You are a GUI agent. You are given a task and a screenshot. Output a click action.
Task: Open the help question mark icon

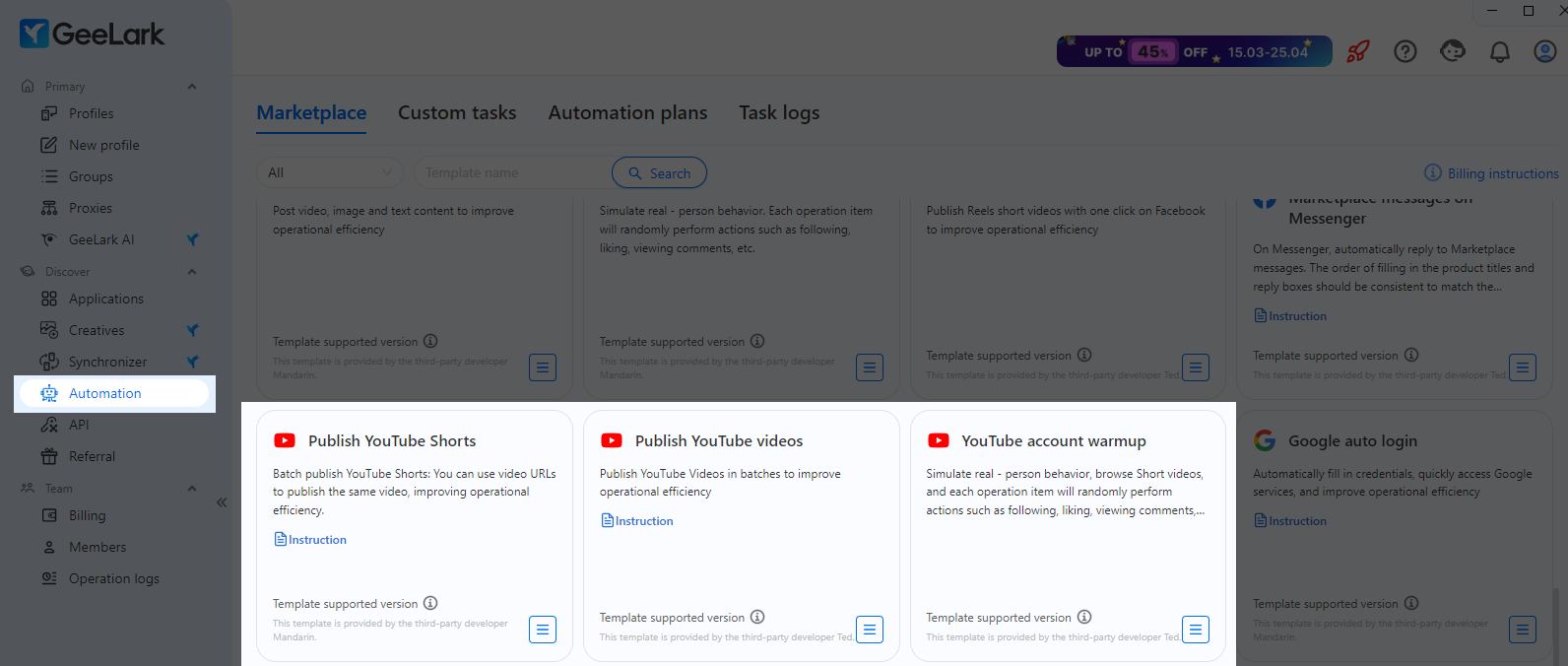[x=1405, y=51]
